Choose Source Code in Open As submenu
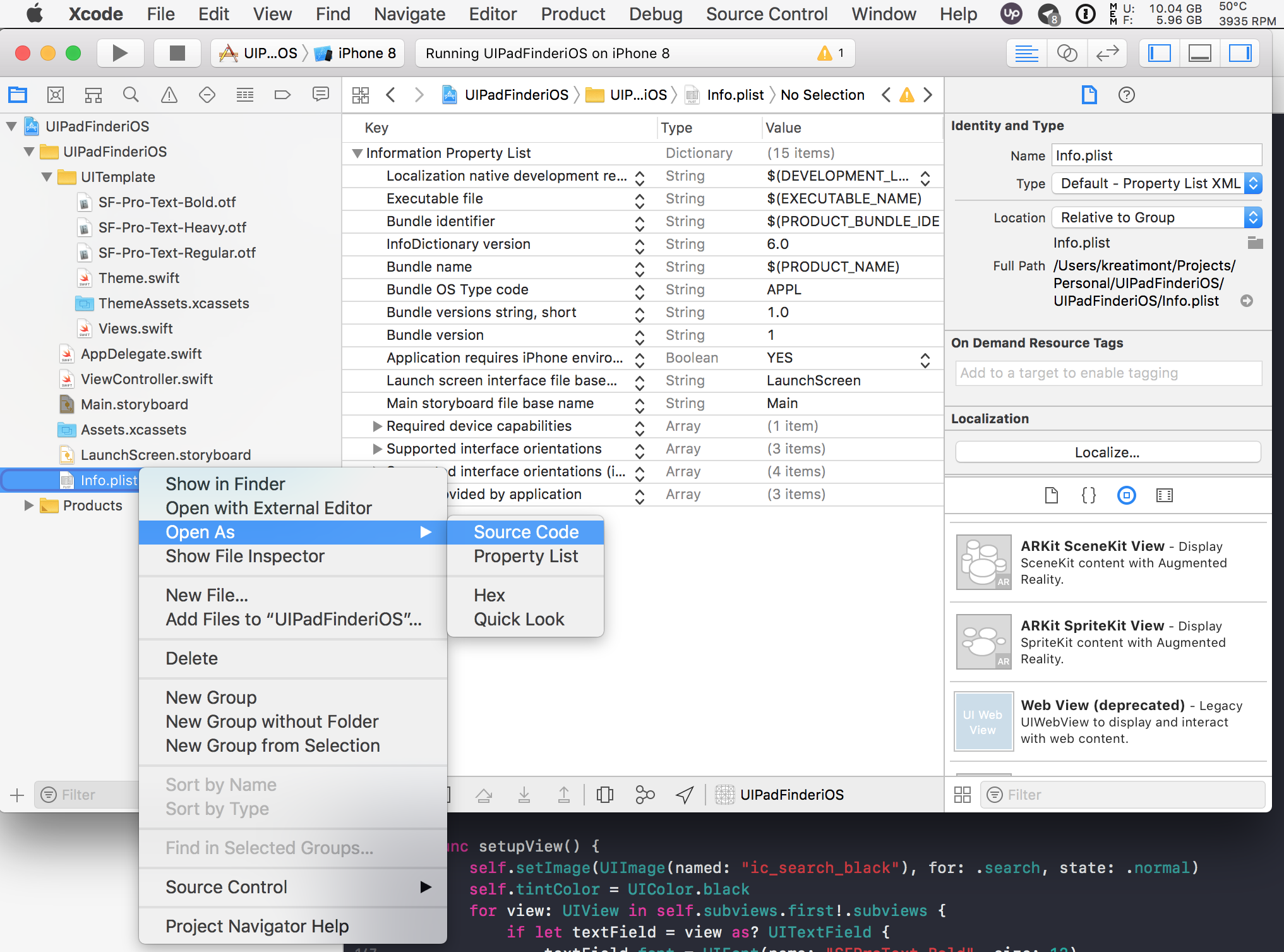1284x952 pixels. coord(525,532)
